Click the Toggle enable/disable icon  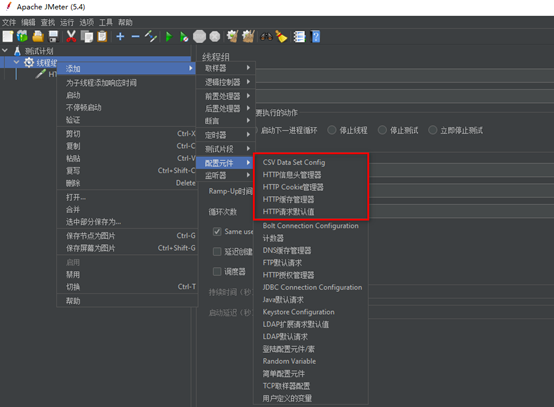(x=151, y=36)
